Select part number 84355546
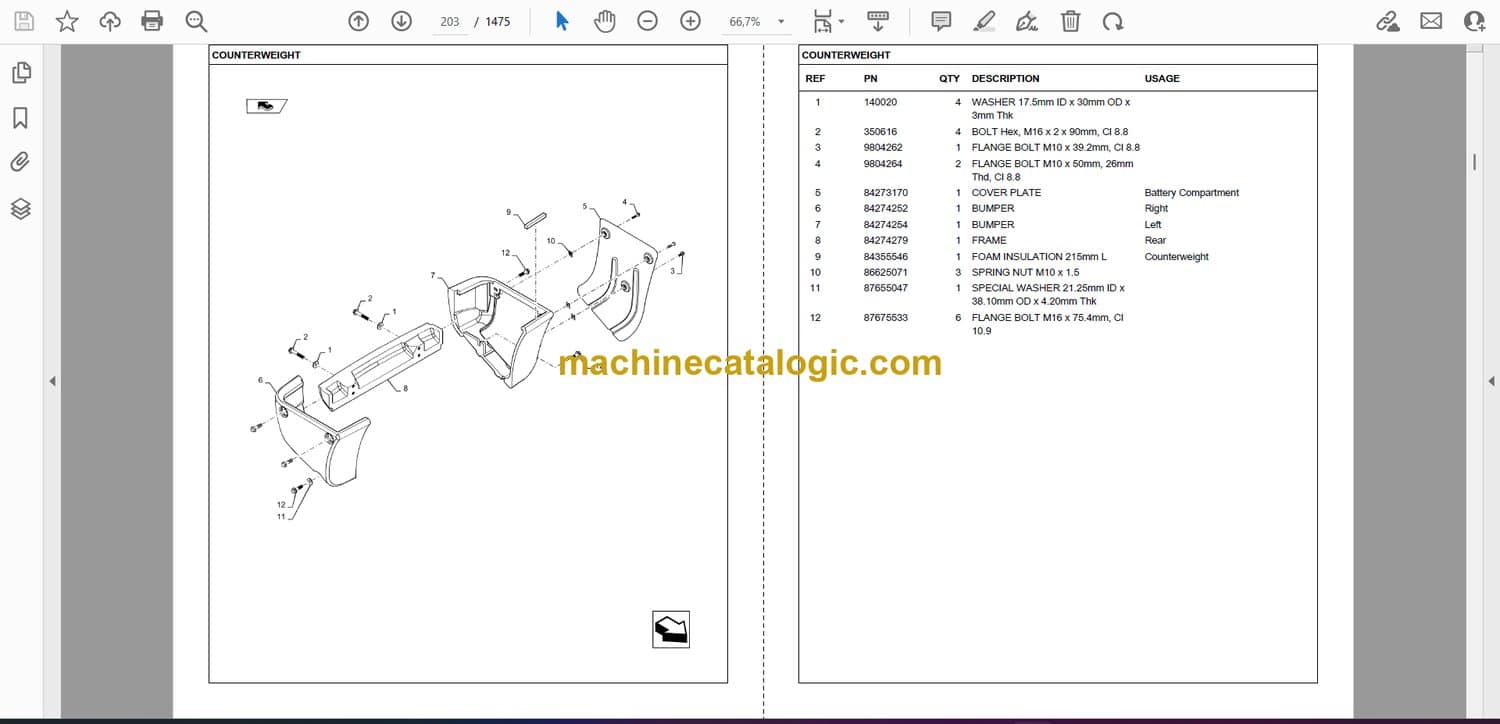1500x724 pixels. 886,257
